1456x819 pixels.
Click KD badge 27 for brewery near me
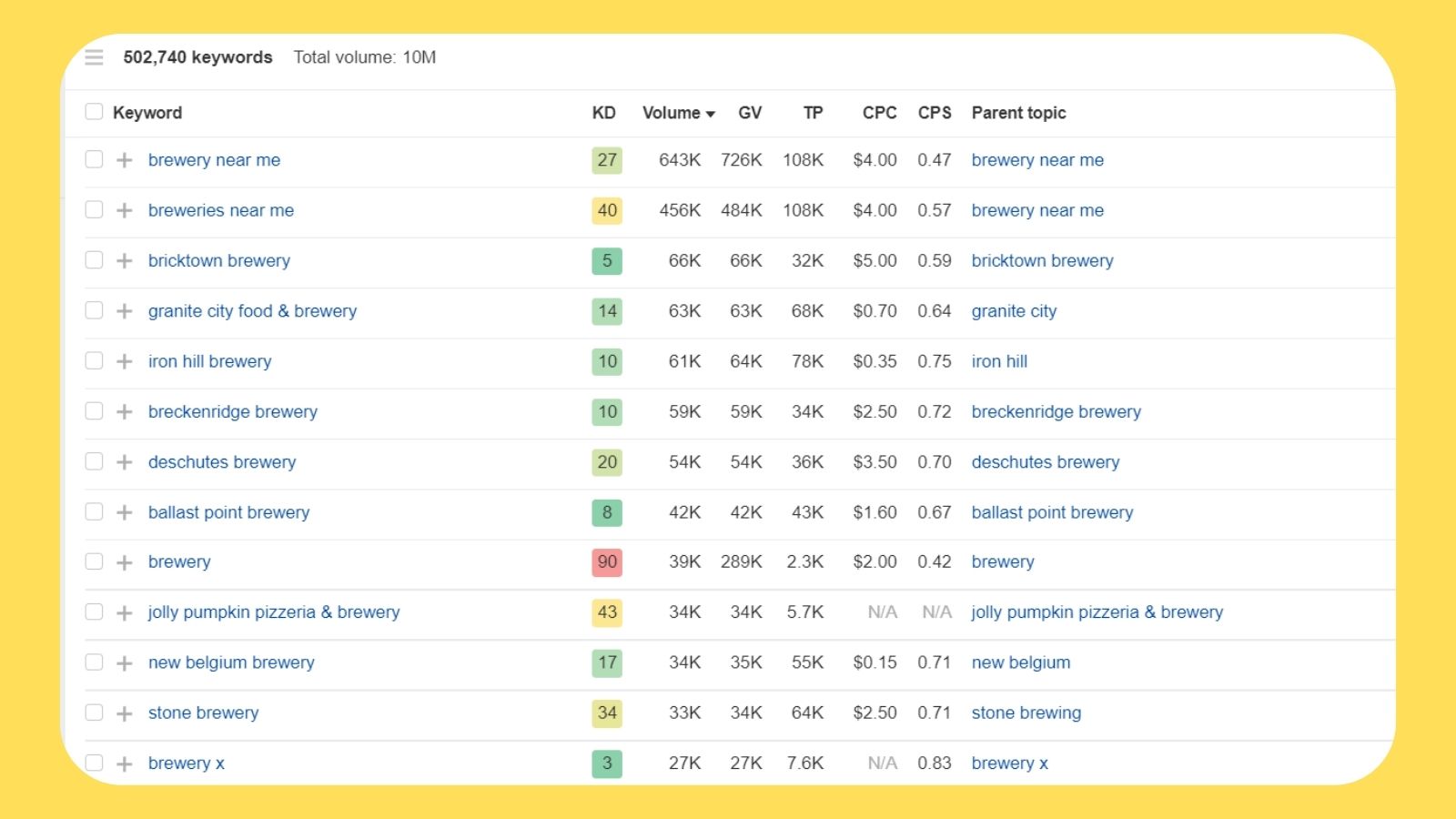[607, 160]
